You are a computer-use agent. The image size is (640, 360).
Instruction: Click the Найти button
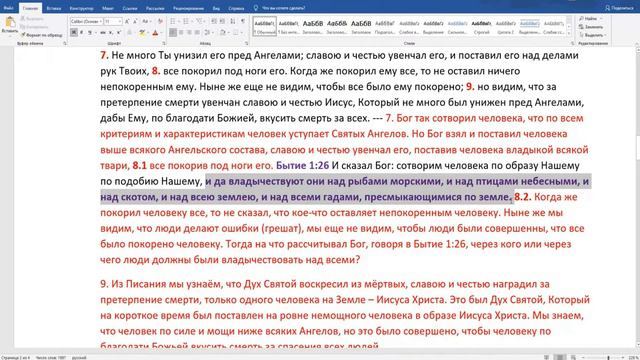589,19
